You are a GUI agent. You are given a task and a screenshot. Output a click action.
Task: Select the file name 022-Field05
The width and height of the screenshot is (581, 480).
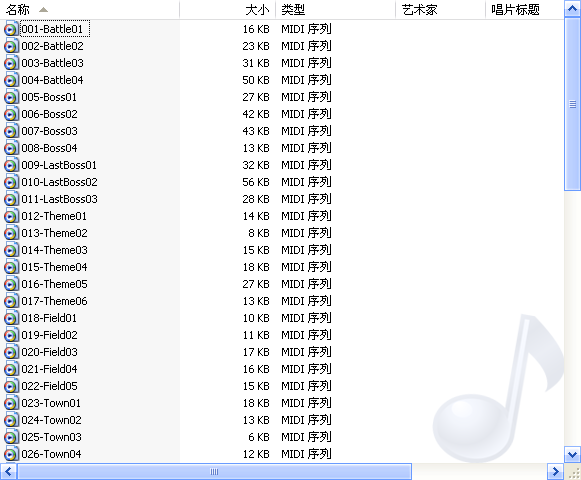pos(49,386)
